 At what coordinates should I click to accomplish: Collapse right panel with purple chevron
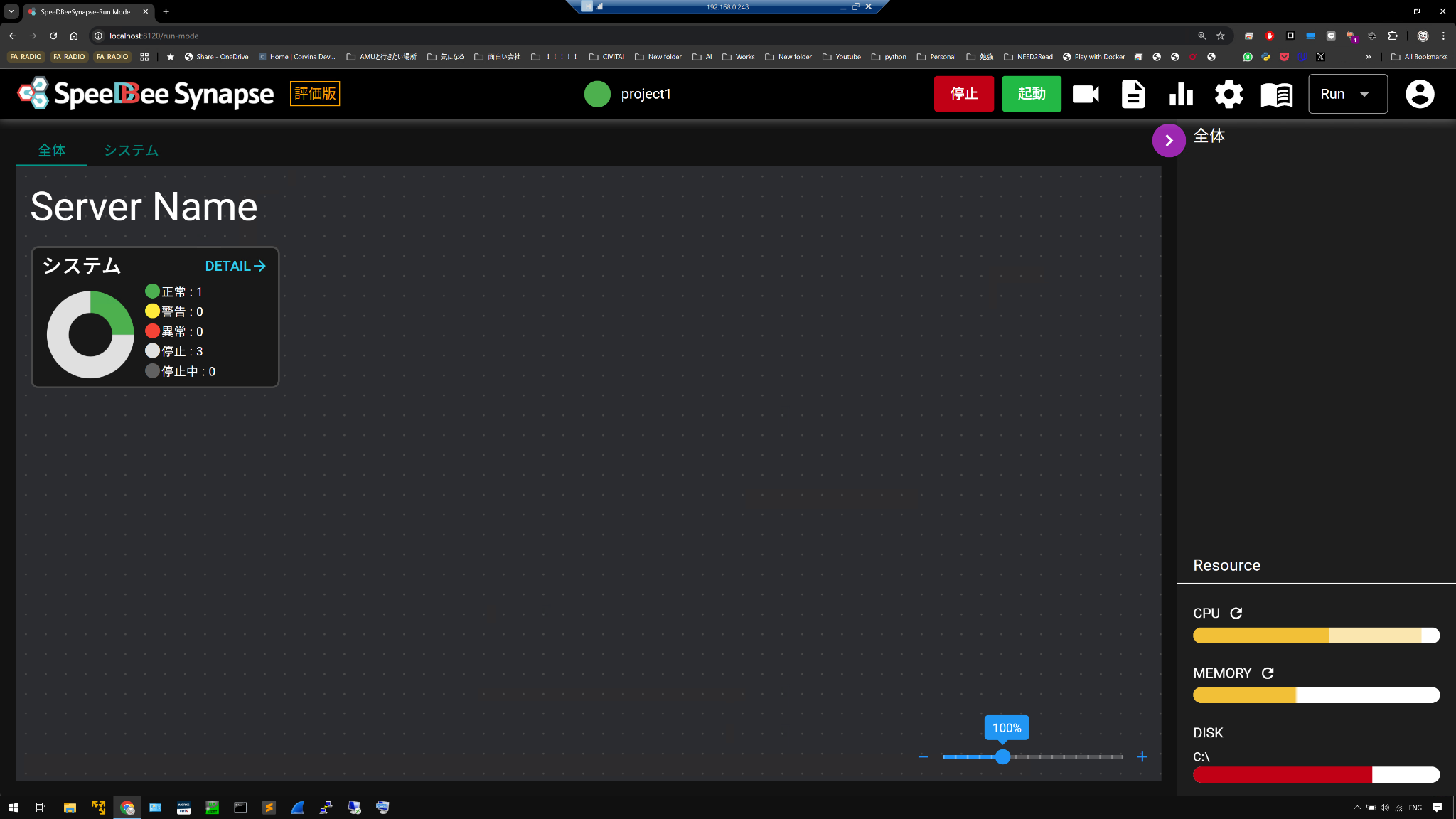pos(1168,140)
